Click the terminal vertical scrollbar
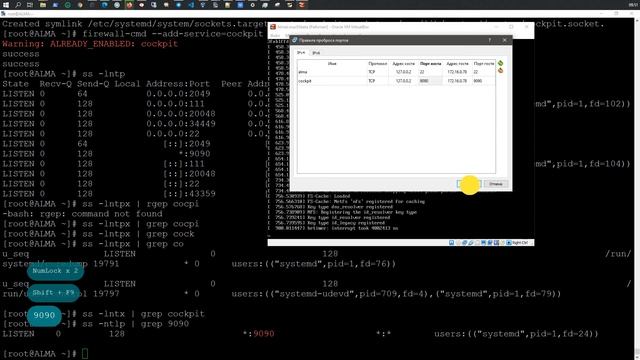Viewport: 640px width, 360px height. (637, 188)
